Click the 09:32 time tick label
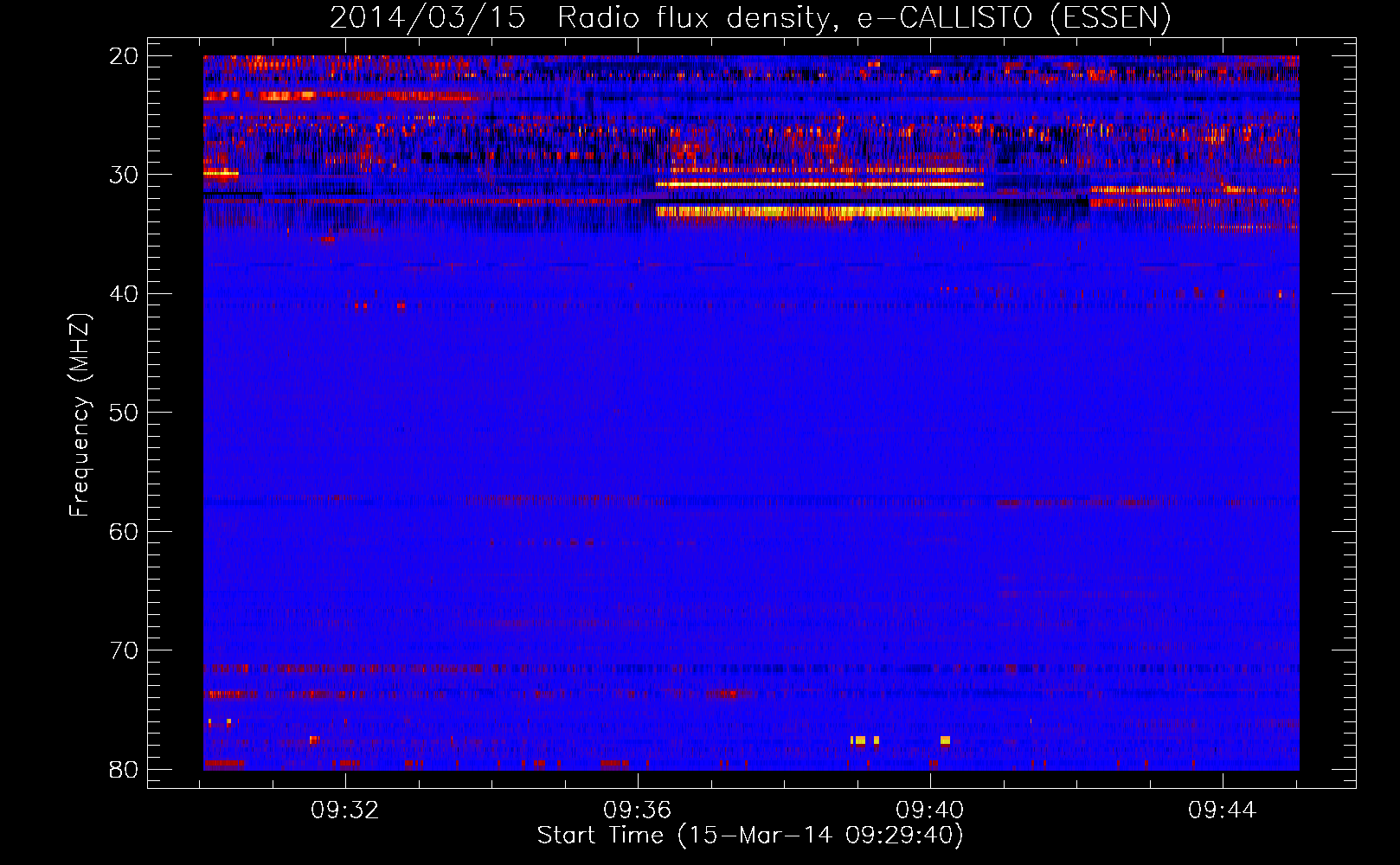The height and width of the screenshot is (865, 1400). click(x=345, y=811)
